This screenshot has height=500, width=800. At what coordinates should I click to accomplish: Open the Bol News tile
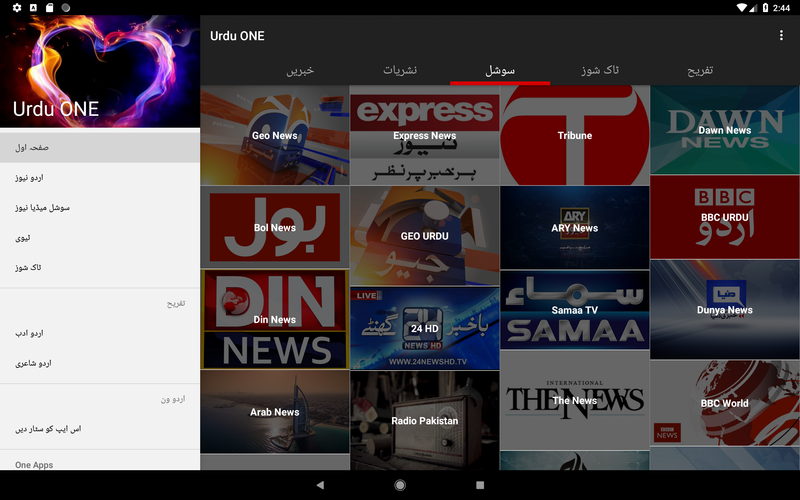point(274,228)
